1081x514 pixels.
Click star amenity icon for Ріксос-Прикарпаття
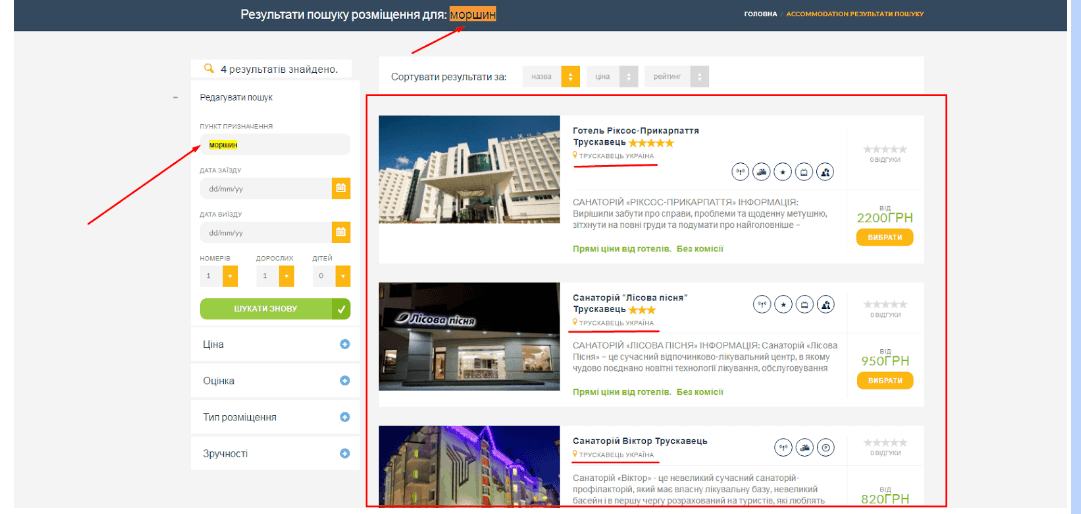point(782,172)
